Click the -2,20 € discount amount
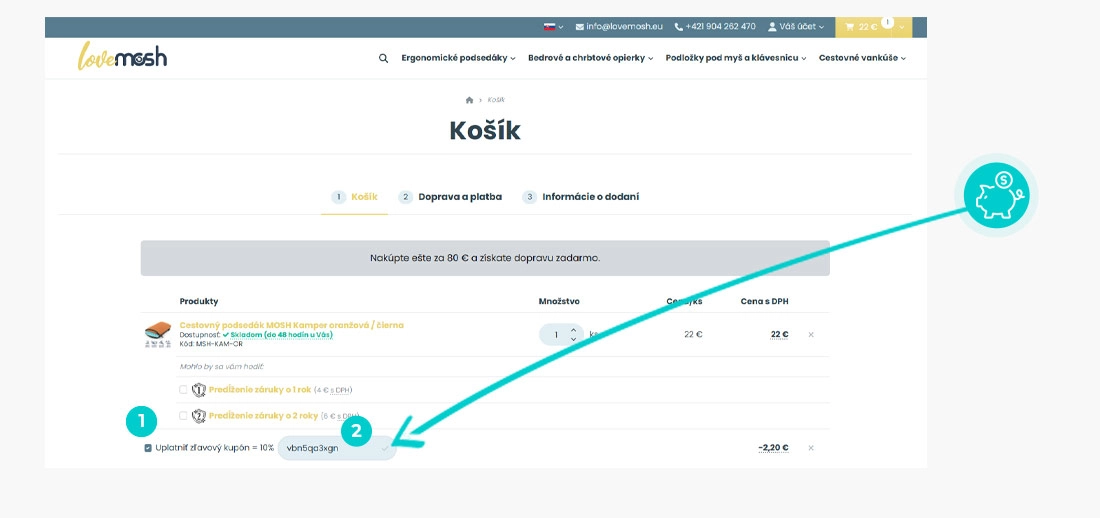The image size is (1100, 518). coord(773,448)
